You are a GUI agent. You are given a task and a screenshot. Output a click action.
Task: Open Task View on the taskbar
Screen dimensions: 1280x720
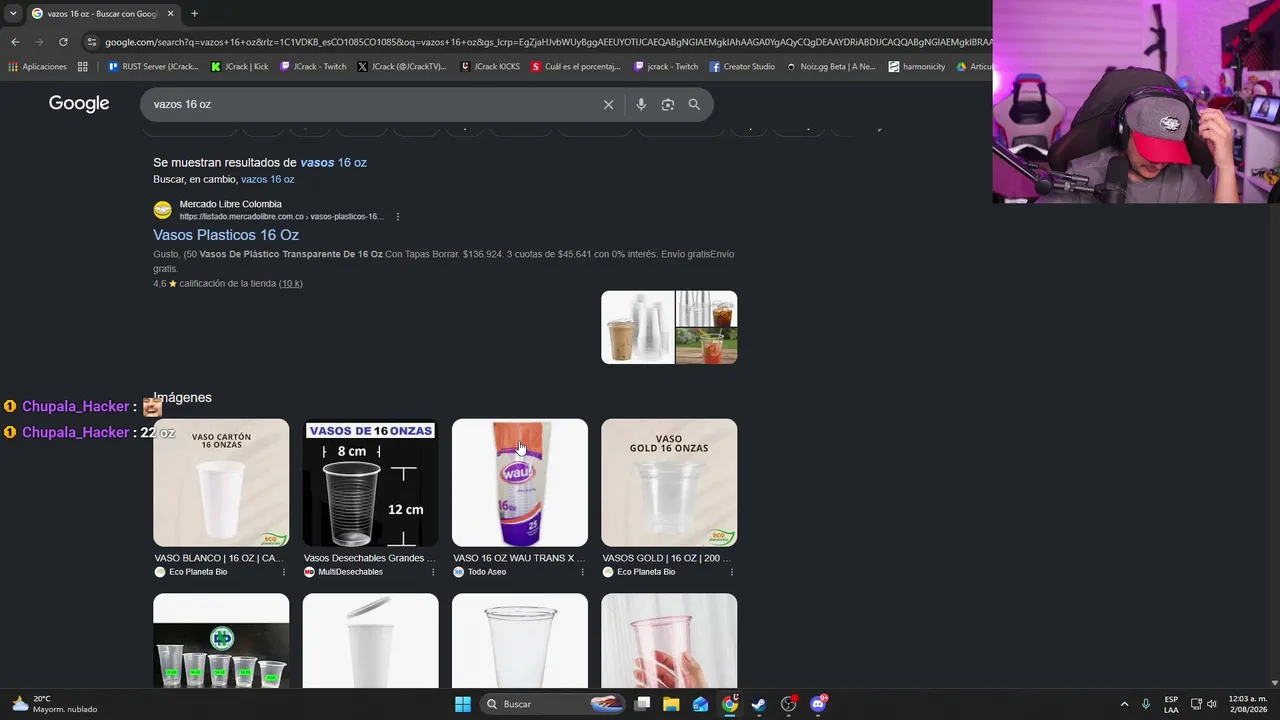[x=643, y=704]
